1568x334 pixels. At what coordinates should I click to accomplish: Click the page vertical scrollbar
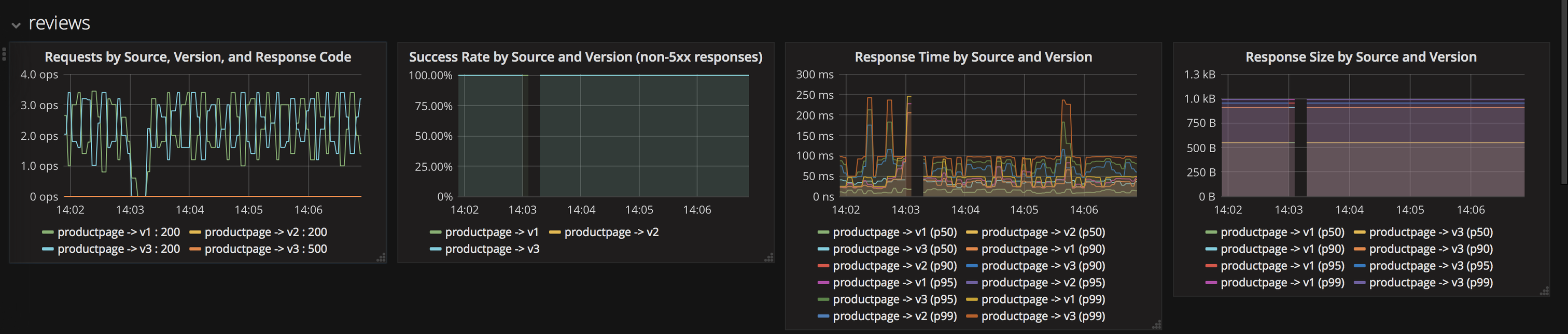pos(1564,91)
